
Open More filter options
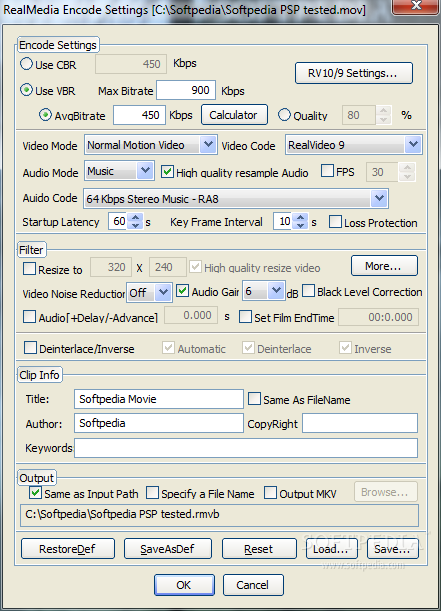(384, 266)
